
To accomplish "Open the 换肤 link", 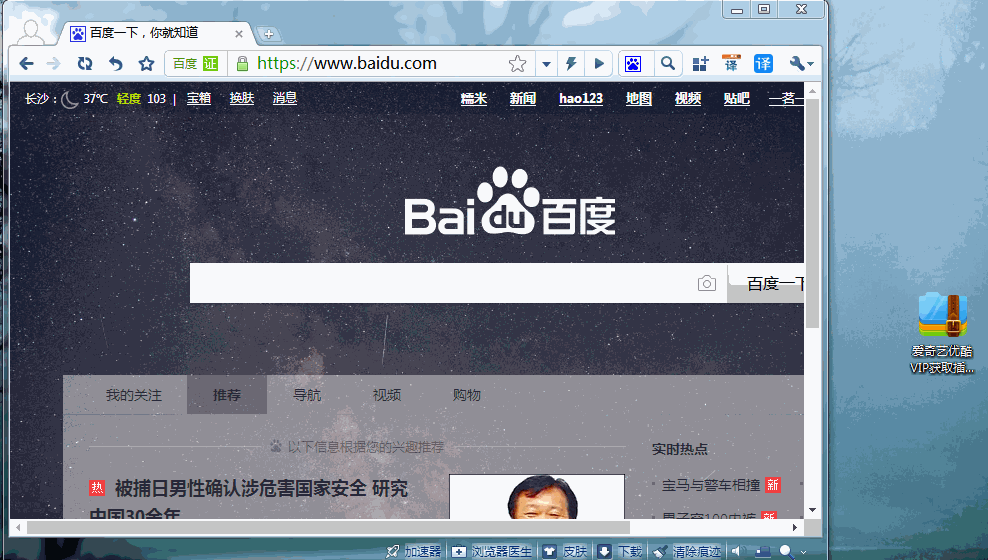I will pyautogui.click(x=241, y=98).
